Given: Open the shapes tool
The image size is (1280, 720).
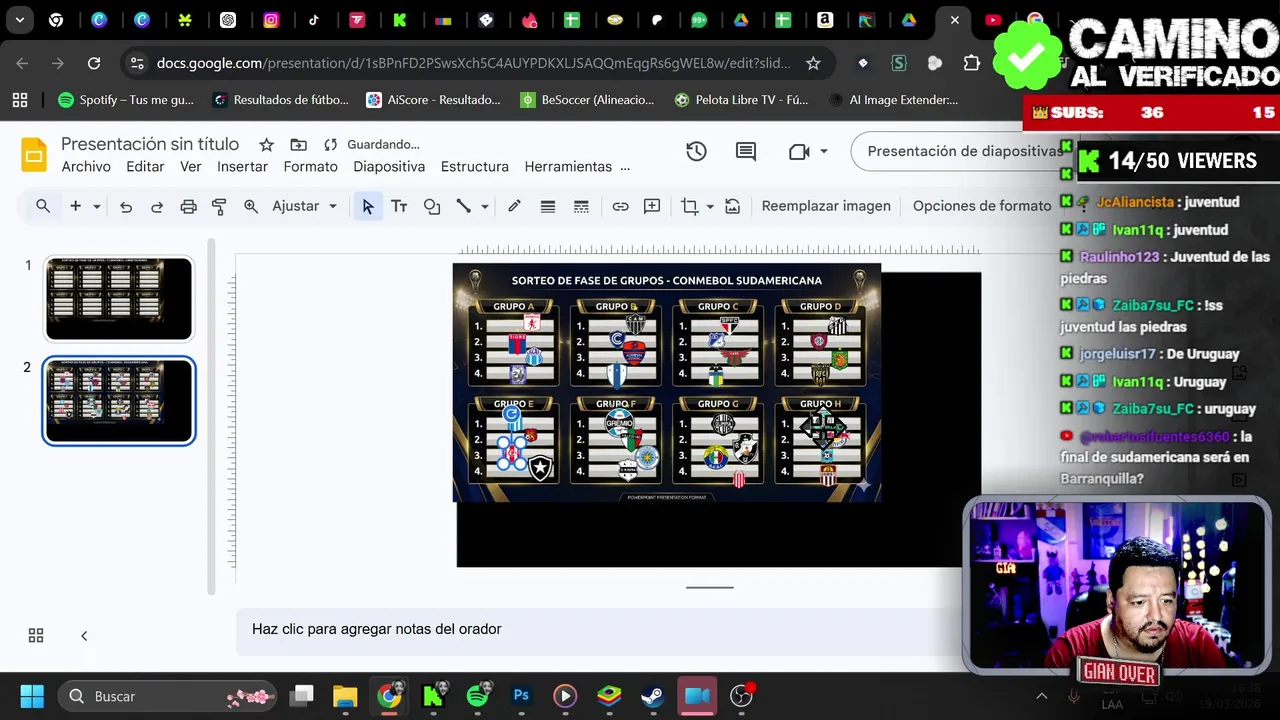Looking at the screenshot, I should click(x=432, y=206).
